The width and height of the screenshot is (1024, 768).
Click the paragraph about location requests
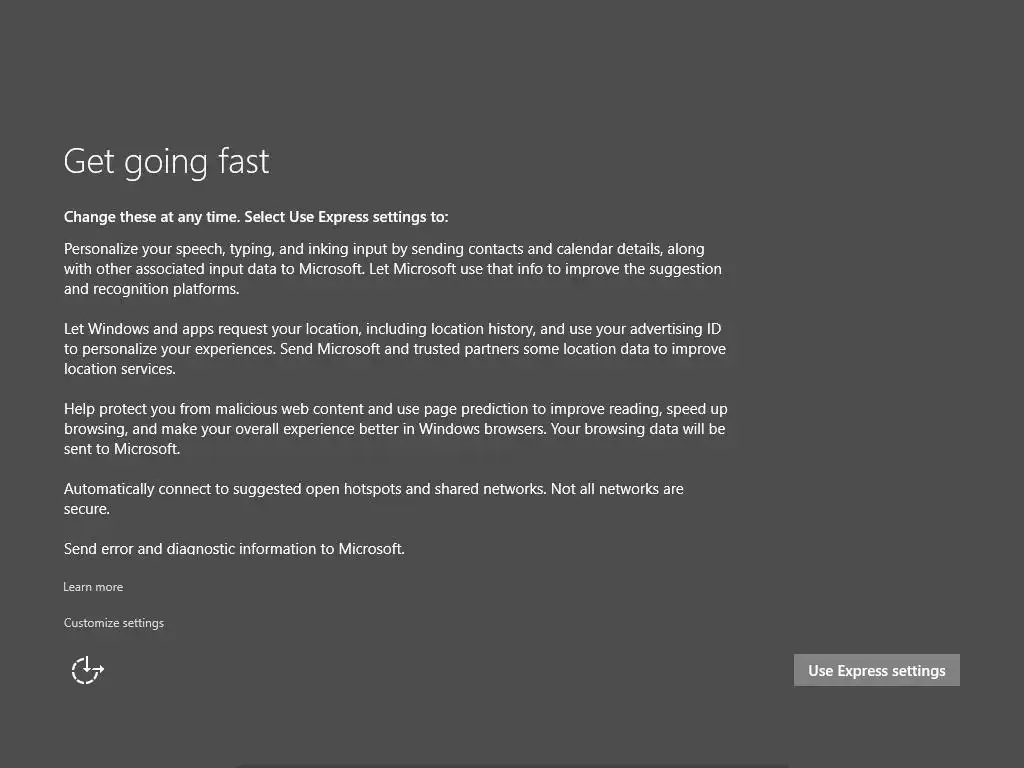click(x=394, y=349)
